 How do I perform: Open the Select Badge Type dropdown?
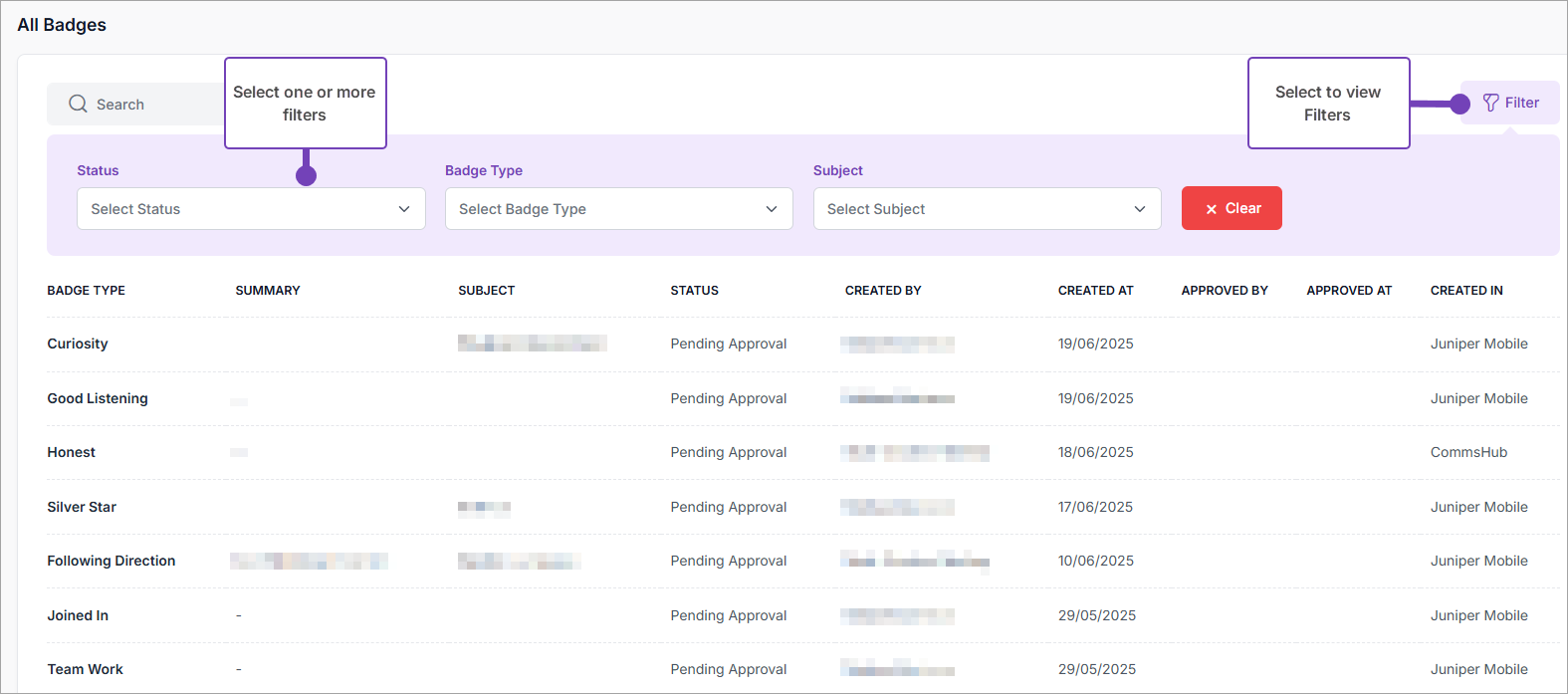618,209
